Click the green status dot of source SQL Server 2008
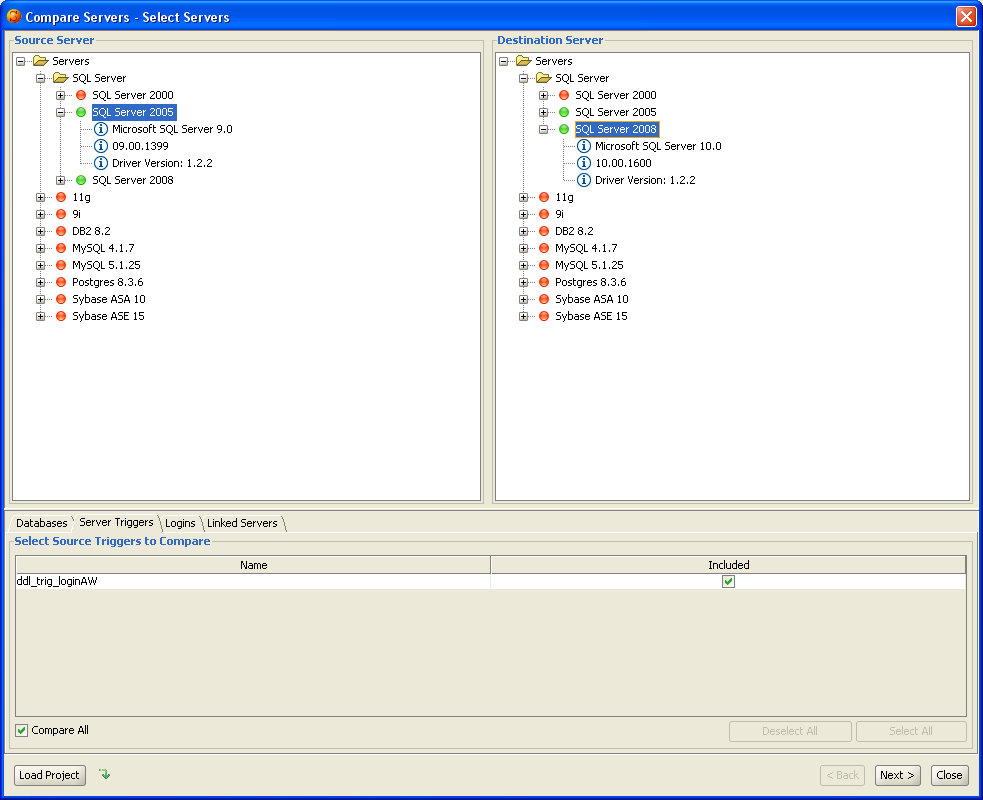The width and height of the screenshot is (983, 800). (x=81, y=180)
